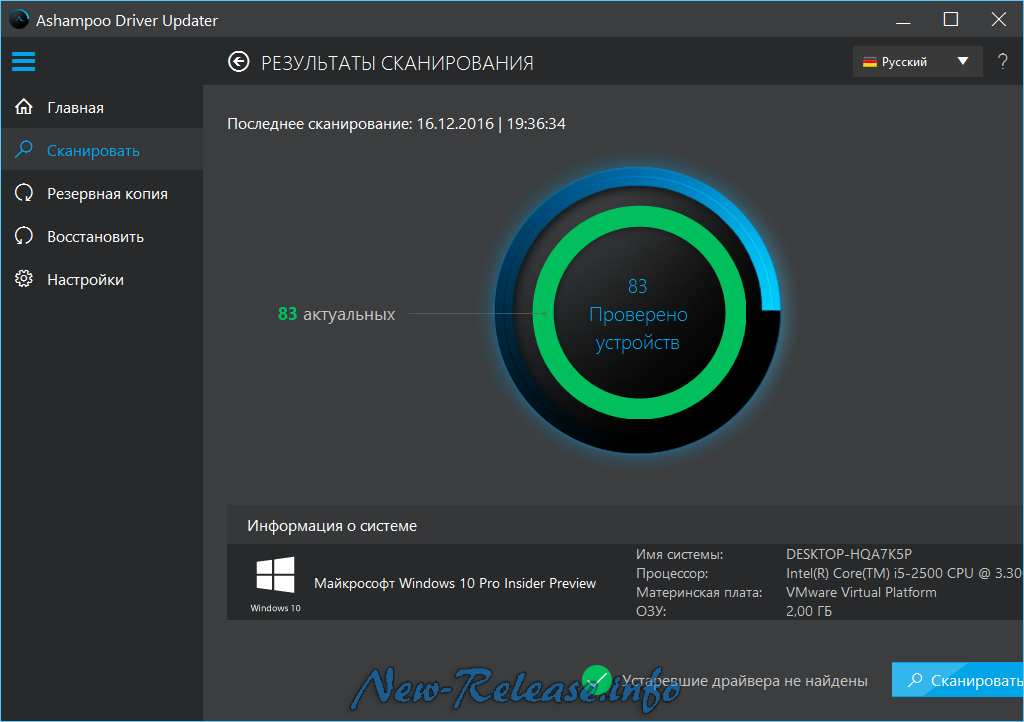1024x722 pixels.
Task: Click the Intel(R) Core(TM) i5-2500 CPU value
Action: (904, 573)
